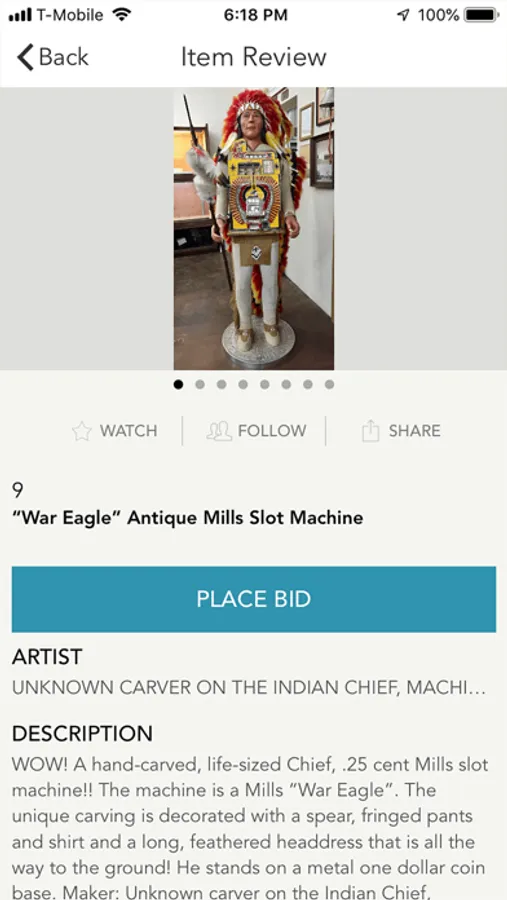Tap the battery indicator in status bar

point(481,15)
